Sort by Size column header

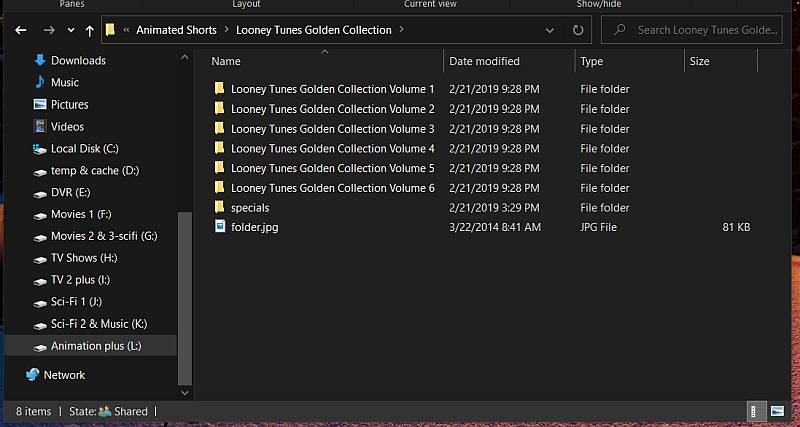pyautogui.click(x=699, y=61)
